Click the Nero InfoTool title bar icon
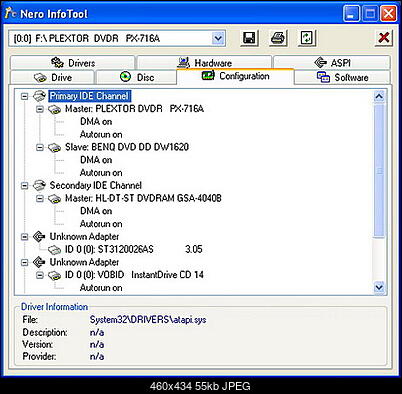Image resolution: width=402 pixels, height=394 pixels. 11,14
